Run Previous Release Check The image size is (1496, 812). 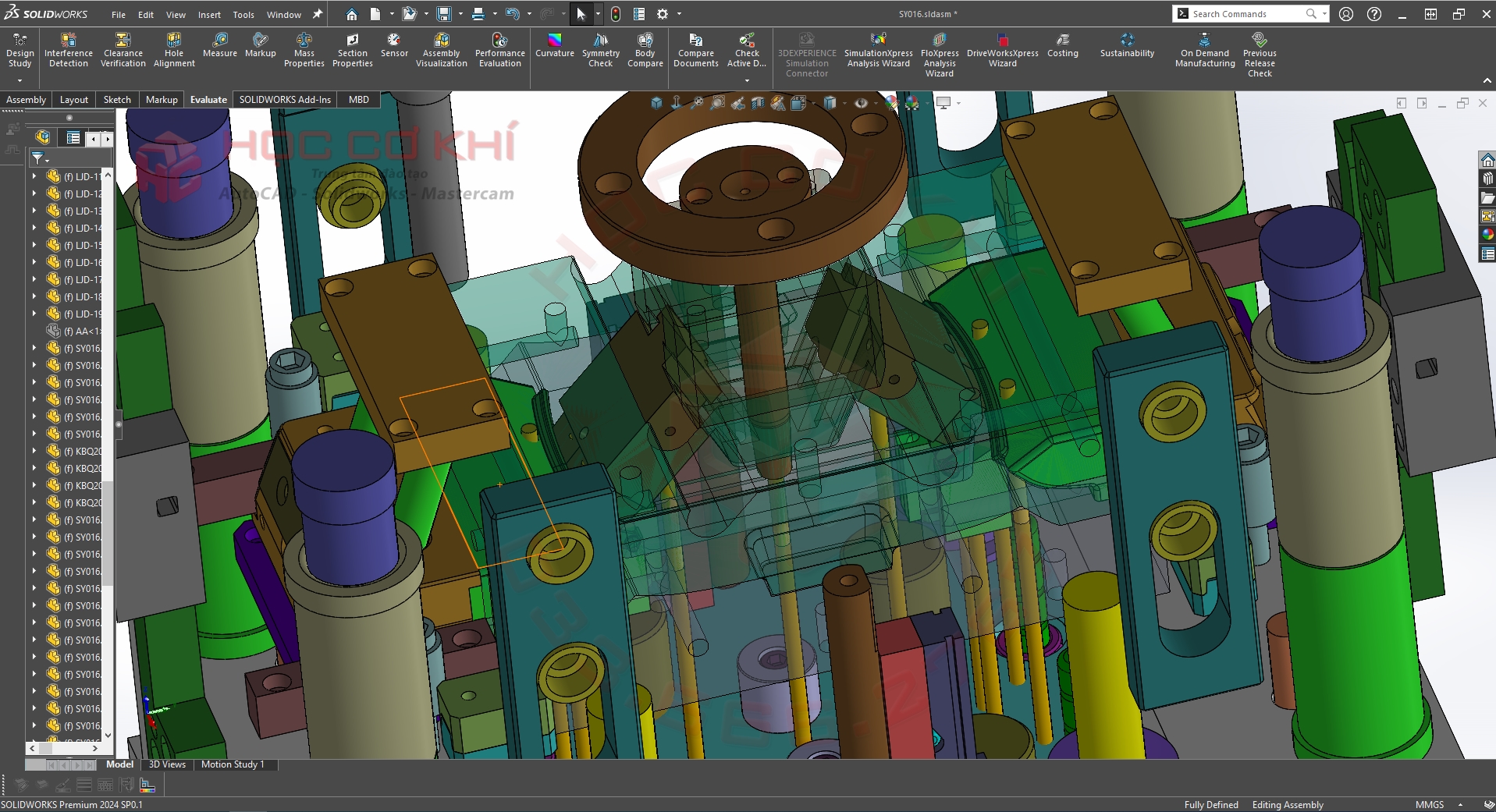pyautogui.click(x=1260, y=55)
